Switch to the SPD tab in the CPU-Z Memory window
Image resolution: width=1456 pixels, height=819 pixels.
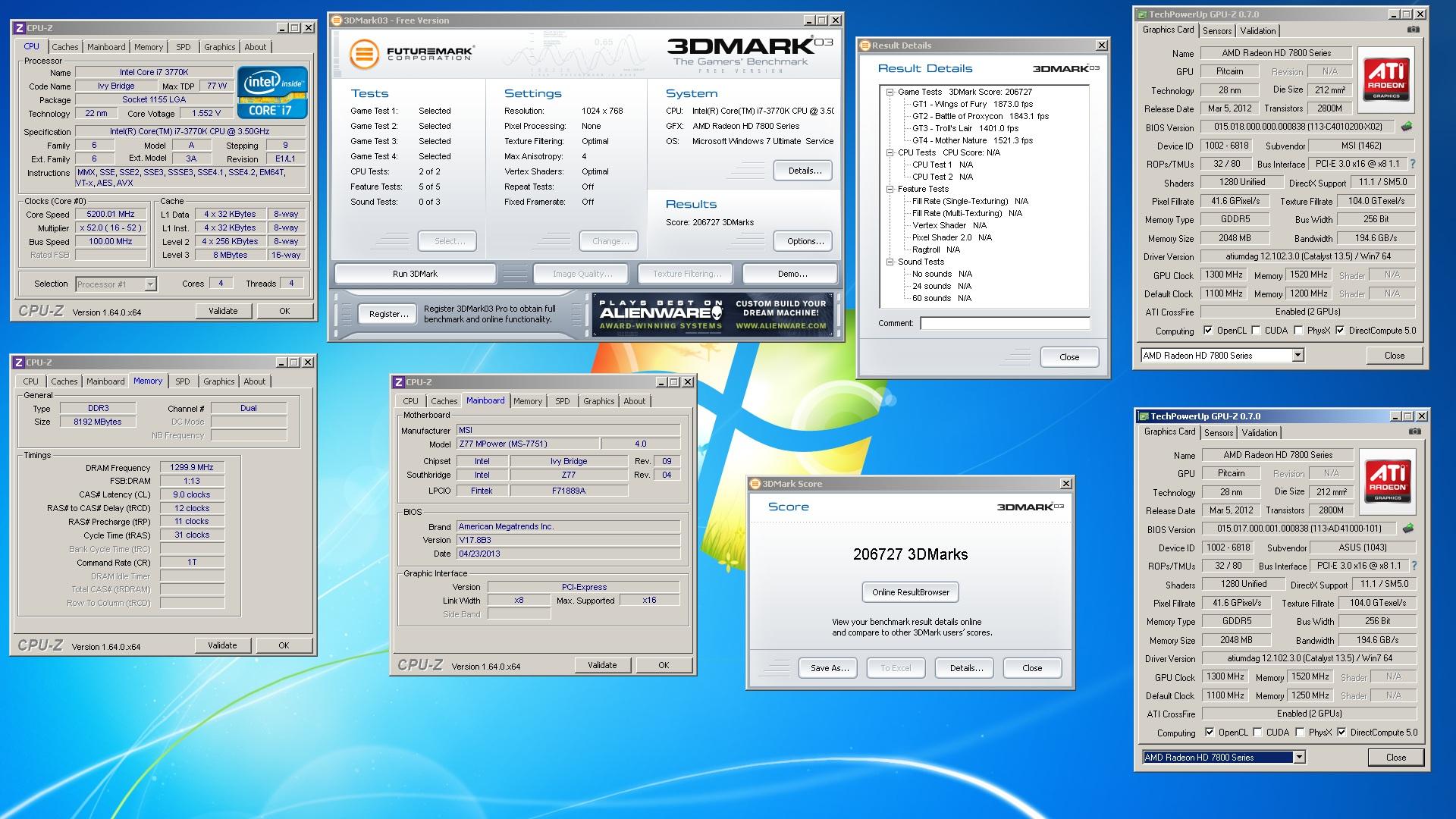(183, 381)
